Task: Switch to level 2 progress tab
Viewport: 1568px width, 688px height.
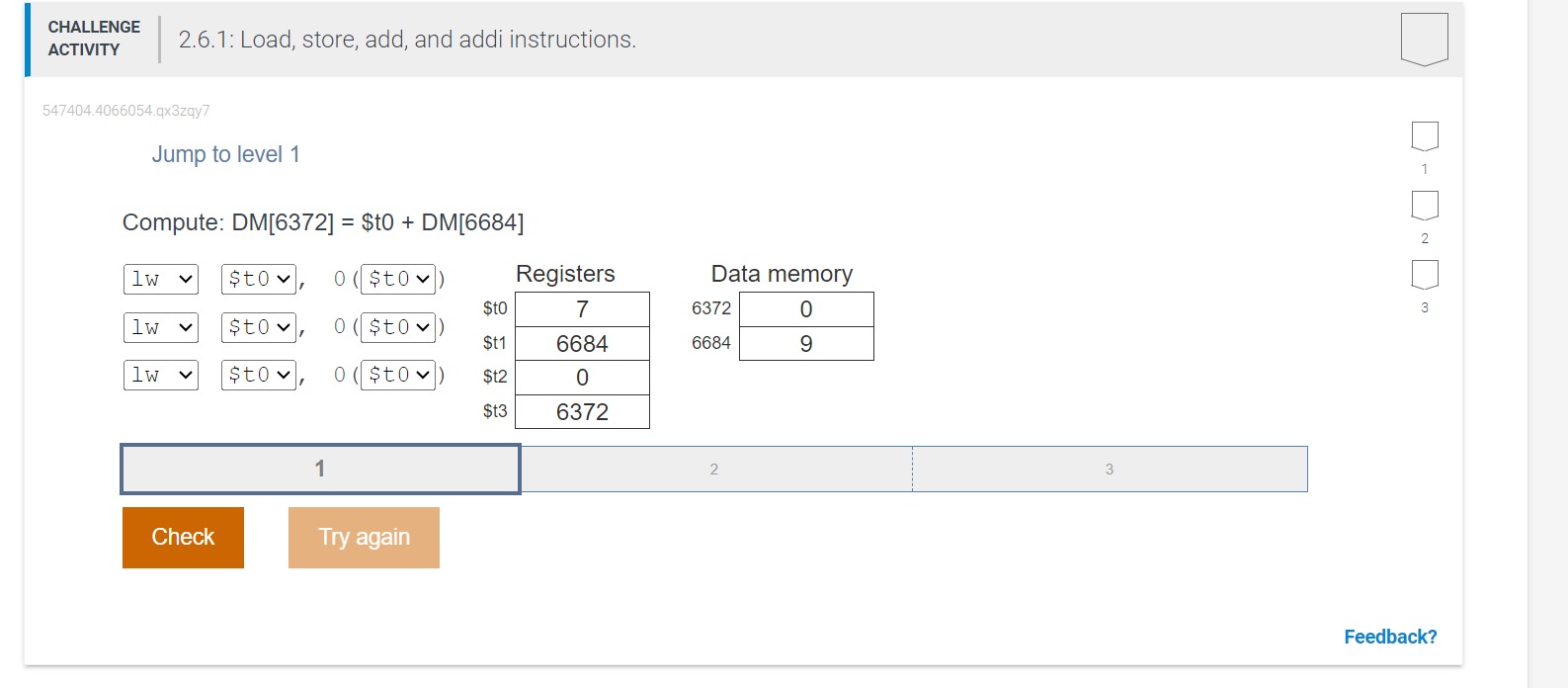Action: (714, 469)
